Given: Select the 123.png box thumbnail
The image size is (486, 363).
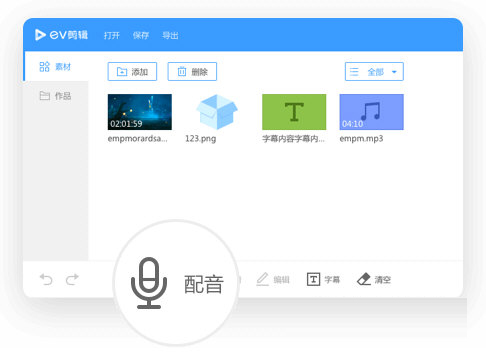Looking at the screenshot, I should (x=217, y=112).
